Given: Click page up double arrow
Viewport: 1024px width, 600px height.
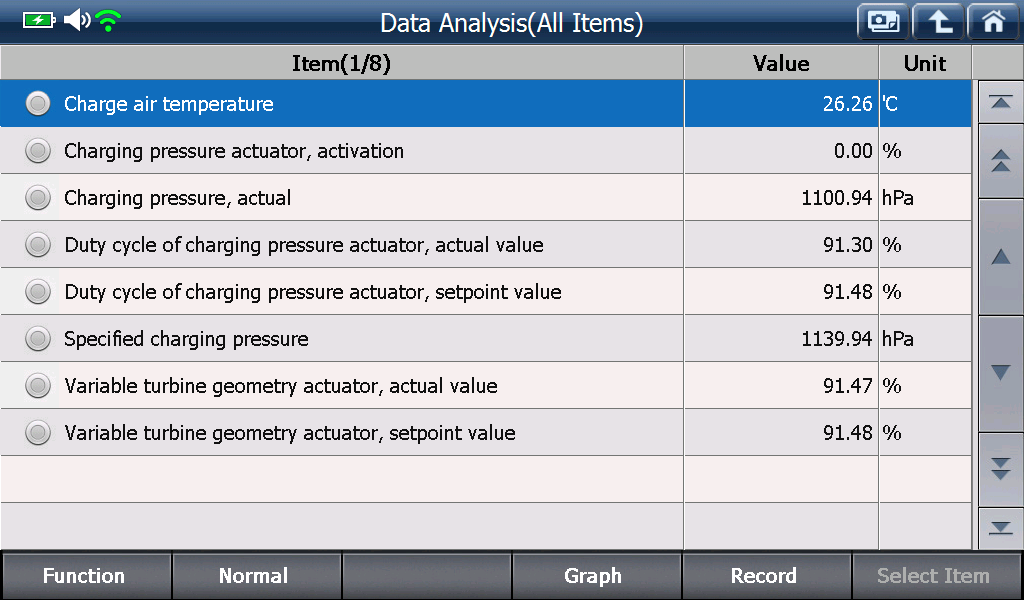Looking at the screenshot, I should coord(1000,161).
